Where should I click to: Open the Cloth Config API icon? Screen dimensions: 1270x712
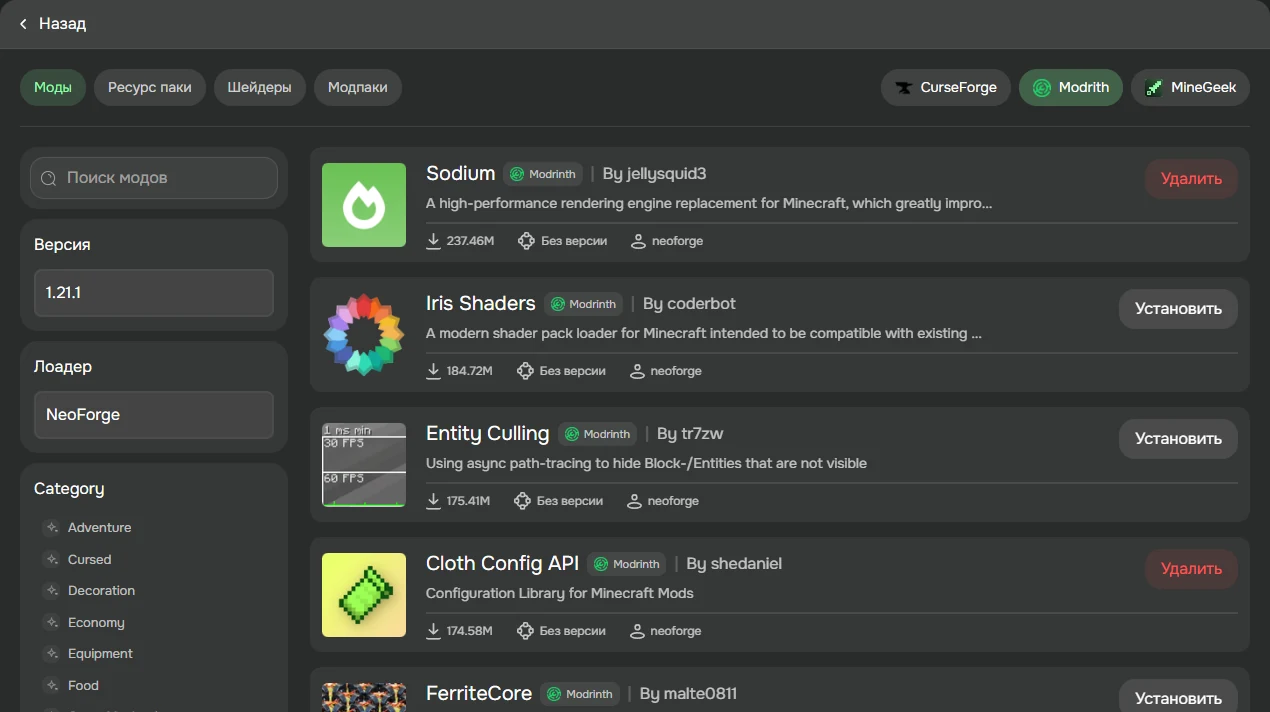[x=364, y=595]
